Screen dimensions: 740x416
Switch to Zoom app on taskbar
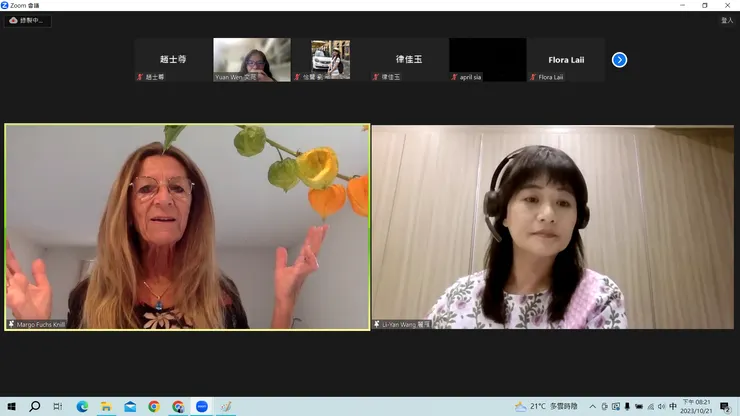coord(202,407)
